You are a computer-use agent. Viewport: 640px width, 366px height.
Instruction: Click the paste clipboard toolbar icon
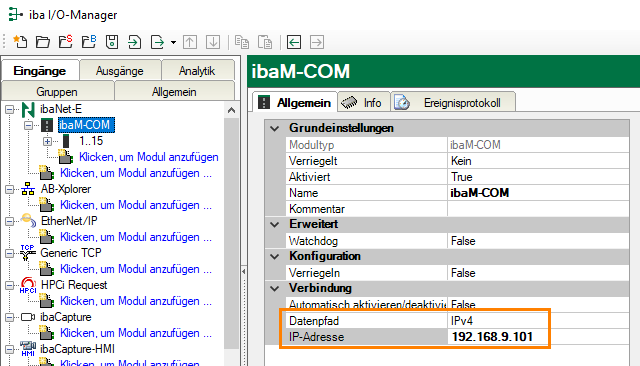click(265, 42)
